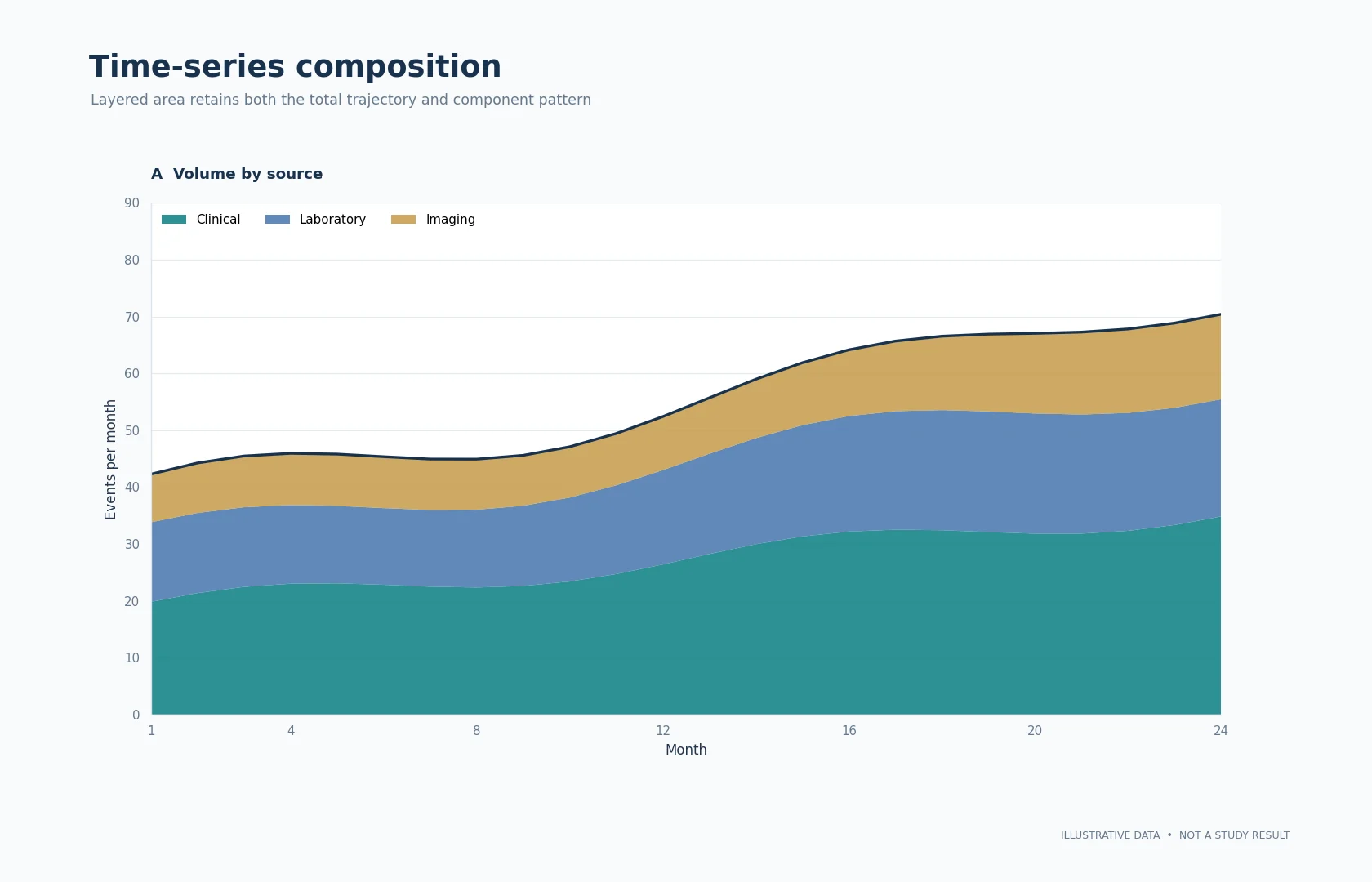Click the 90 tick on y-axis
The width and height of the screenshot is (1372, 882).
(131, 203)
